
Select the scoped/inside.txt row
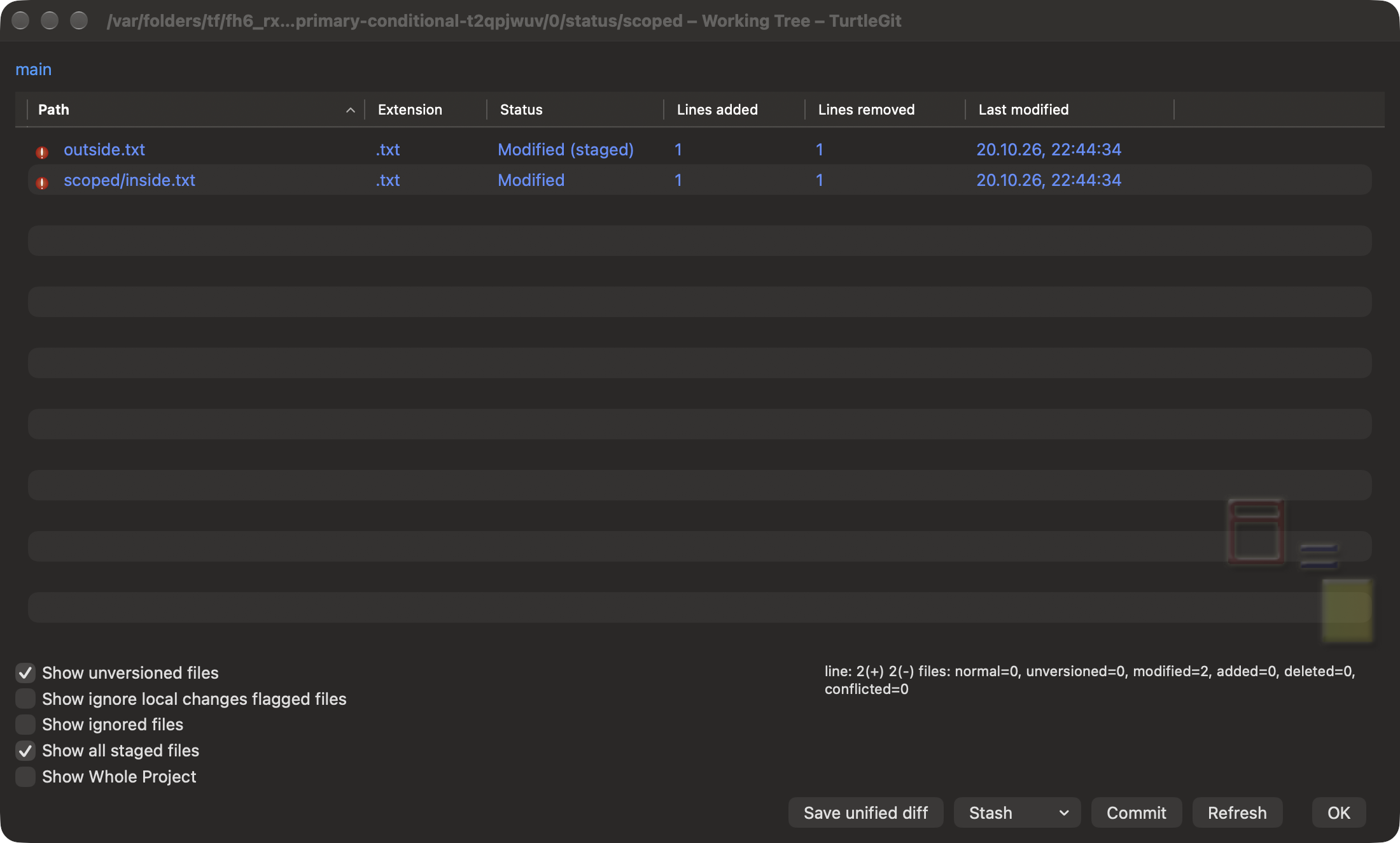coord(699,180)
